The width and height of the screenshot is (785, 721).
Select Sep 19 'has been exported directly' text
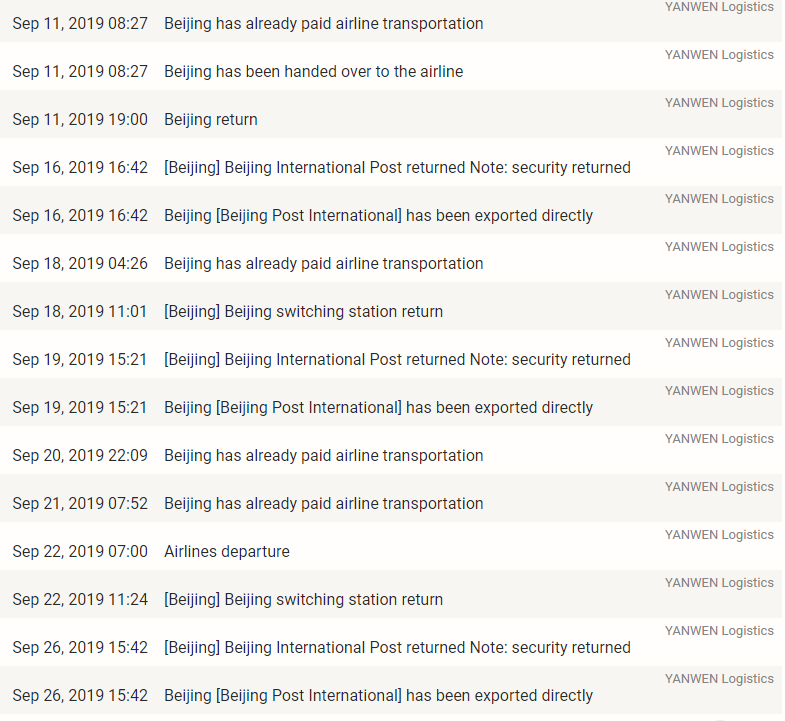499,408
